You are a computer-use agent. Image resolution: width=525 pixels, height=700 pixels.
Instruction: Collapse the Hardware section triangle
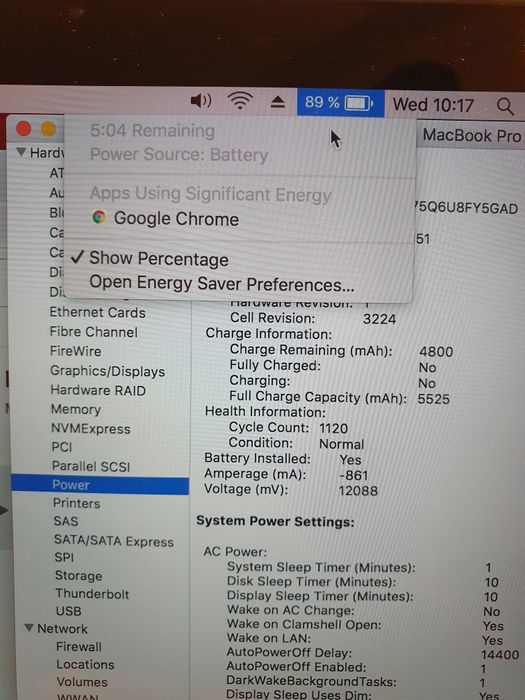21,152
